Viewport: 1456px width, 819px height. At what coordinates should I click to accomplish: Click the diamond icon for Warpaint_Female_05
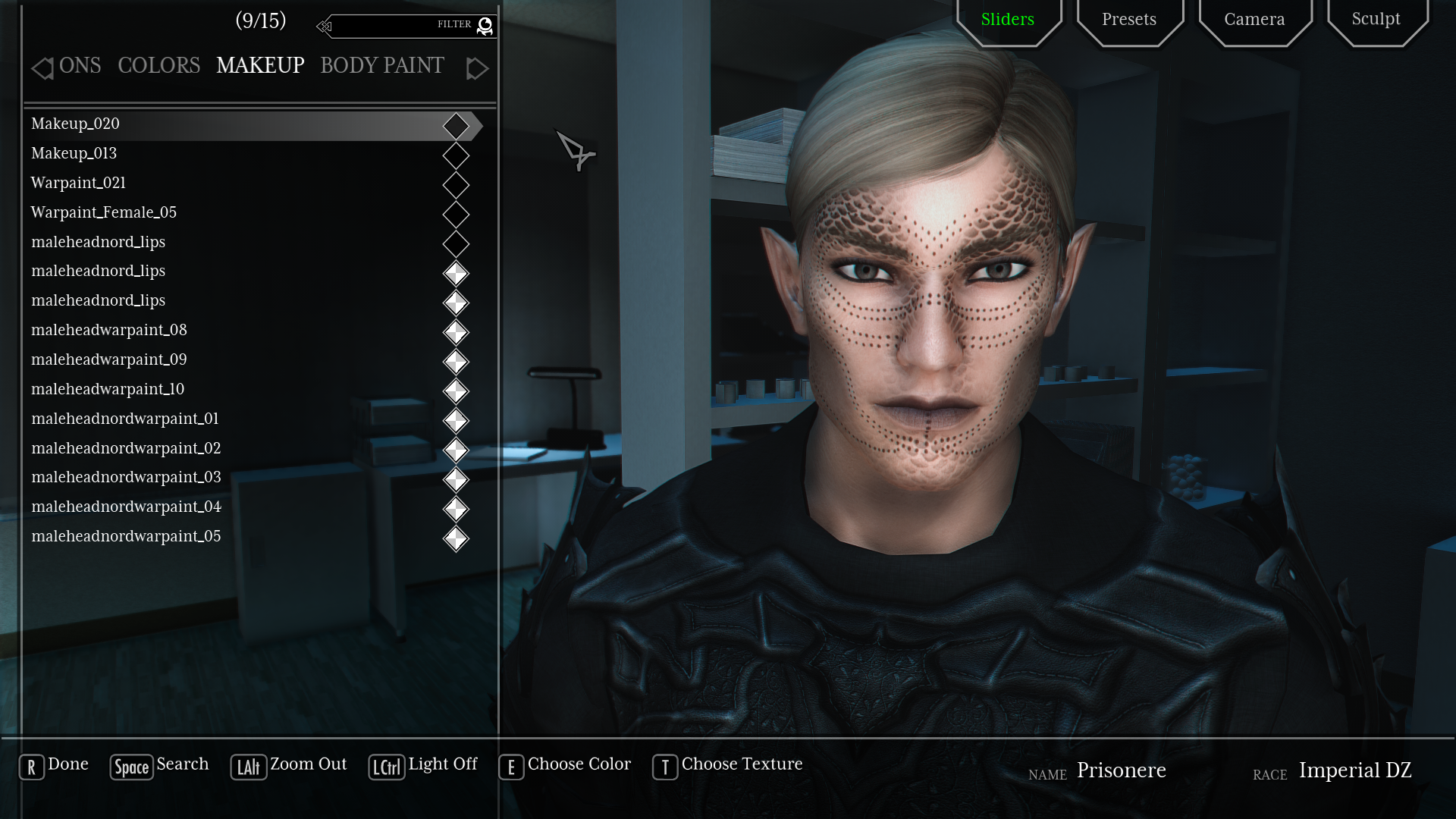(456, 215)
